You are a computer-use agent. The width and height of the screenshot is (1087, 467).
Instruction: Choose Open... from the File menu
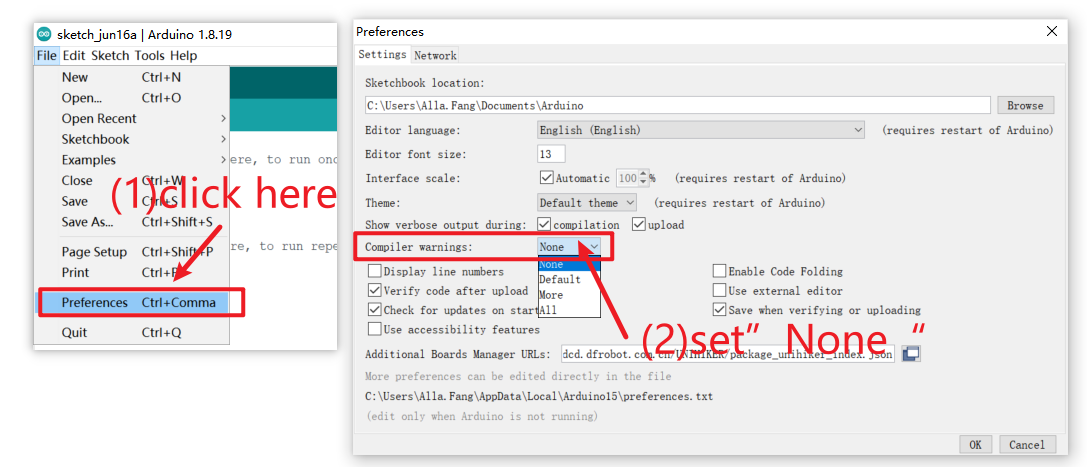pos(131,98)
